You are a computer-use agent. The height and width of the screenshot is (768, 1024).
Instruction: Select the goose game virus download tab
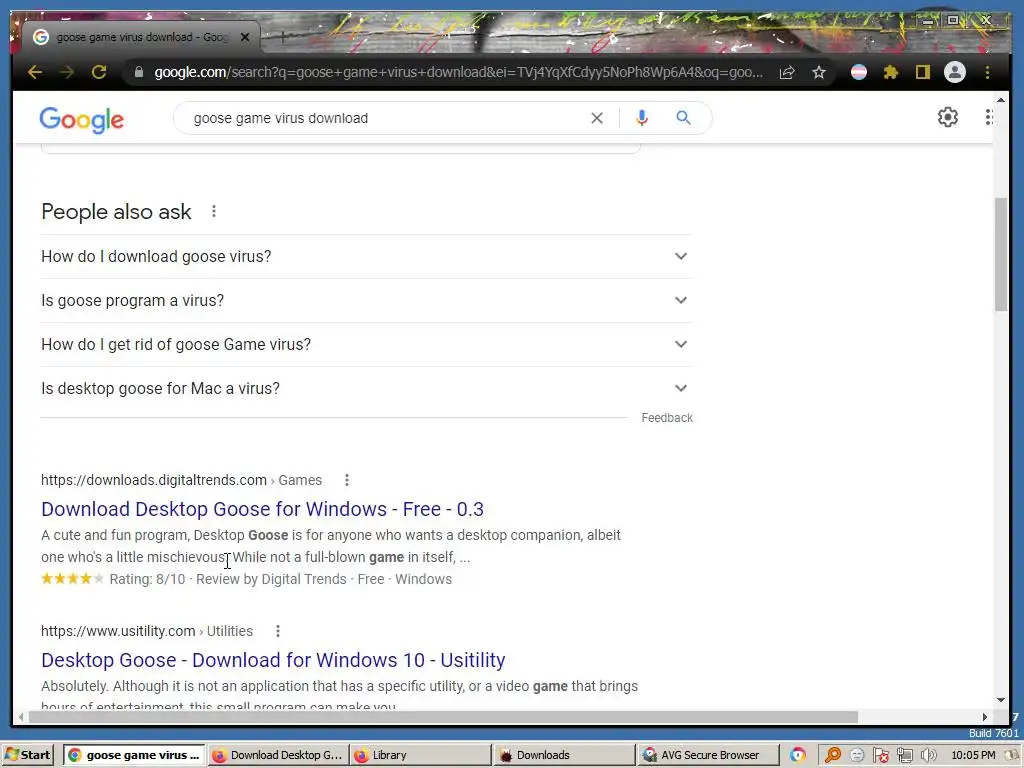coord(142,37)
